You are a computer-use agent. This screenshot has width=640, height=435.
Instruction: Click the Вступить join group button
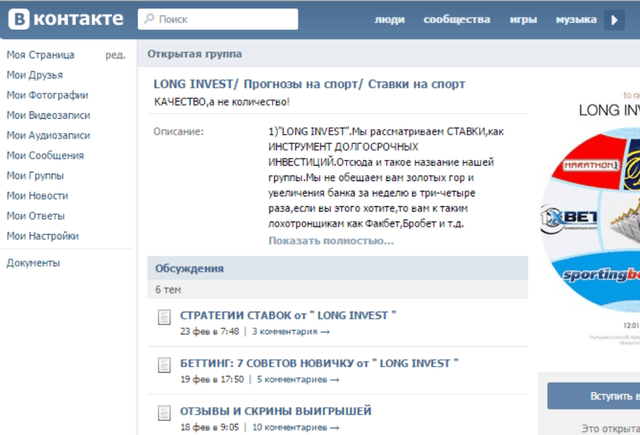click(x=593, y=396)
